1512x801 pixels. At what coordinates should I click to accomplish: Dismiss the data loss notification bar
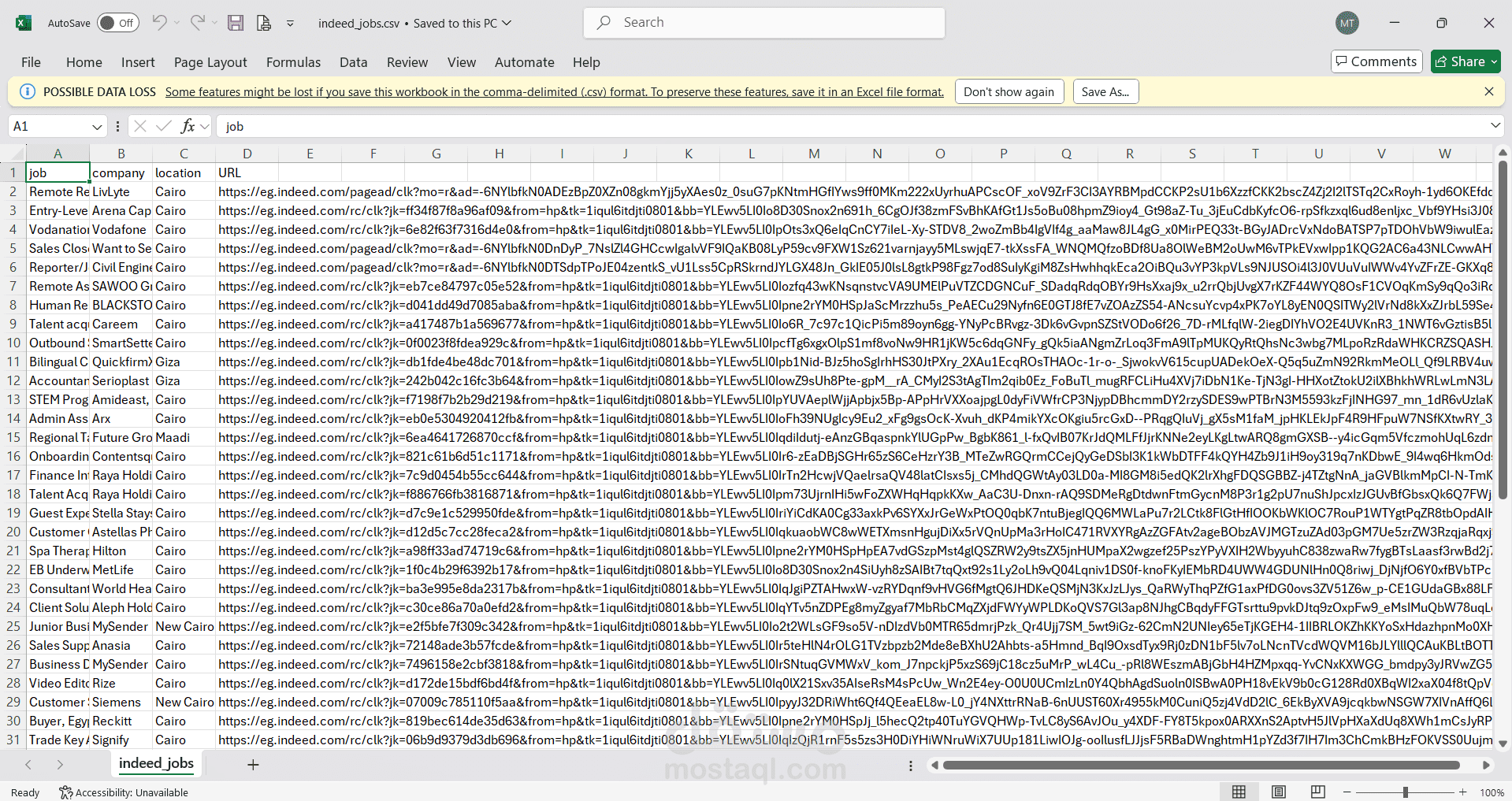tap(1489, 91)
